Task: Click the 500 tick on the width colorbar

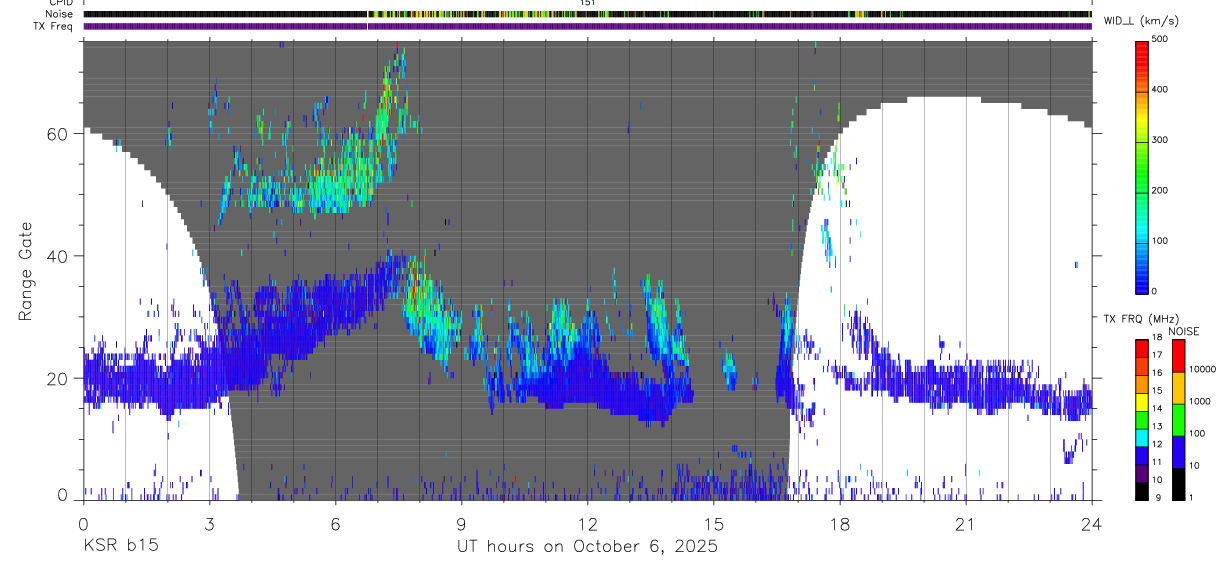Action: click(1160, 40)
